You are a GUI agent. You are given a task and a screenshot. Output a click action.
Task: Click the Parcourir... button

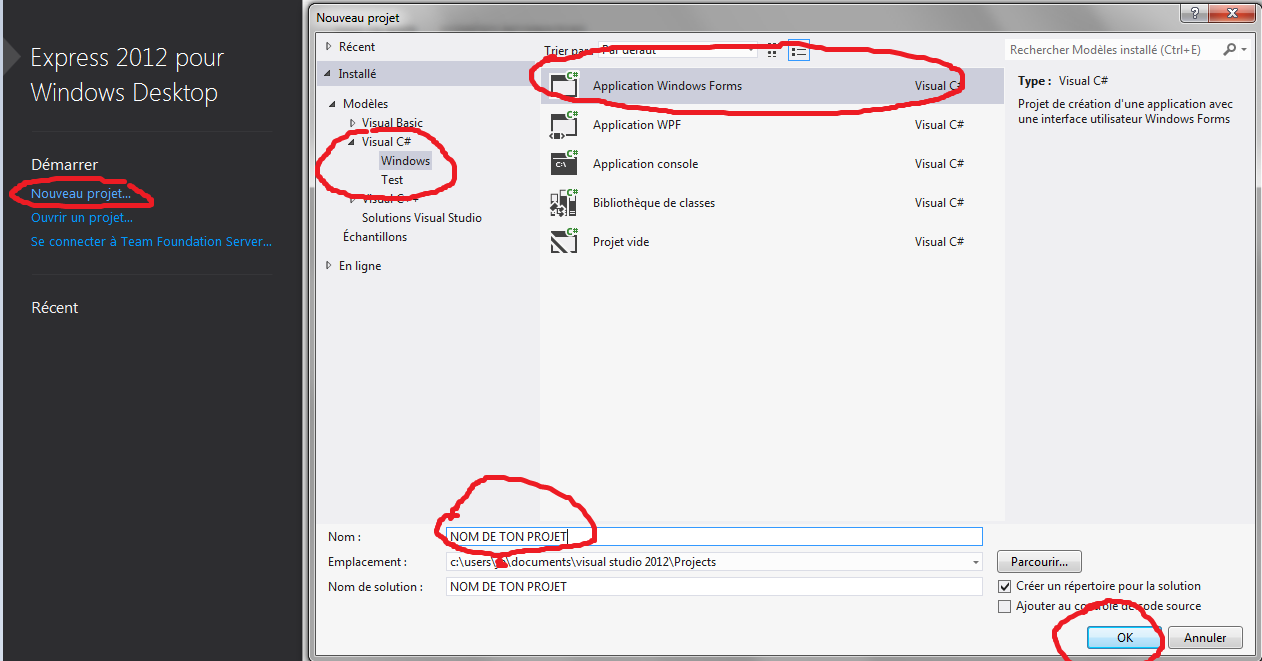click(x=1040, y=562)
